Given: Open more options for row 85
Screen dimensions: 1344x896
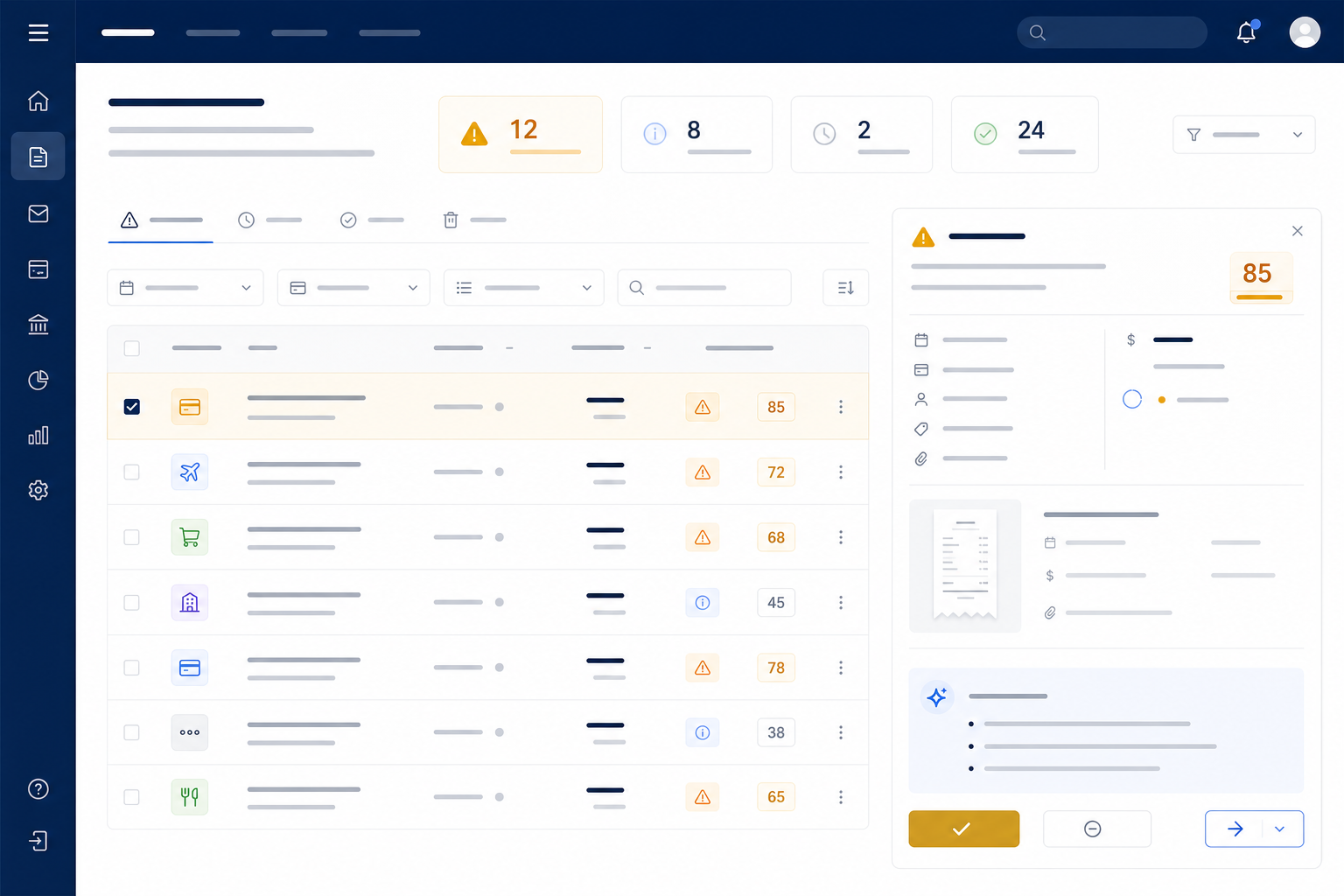Looking at the screenshot, I should 841,407.
